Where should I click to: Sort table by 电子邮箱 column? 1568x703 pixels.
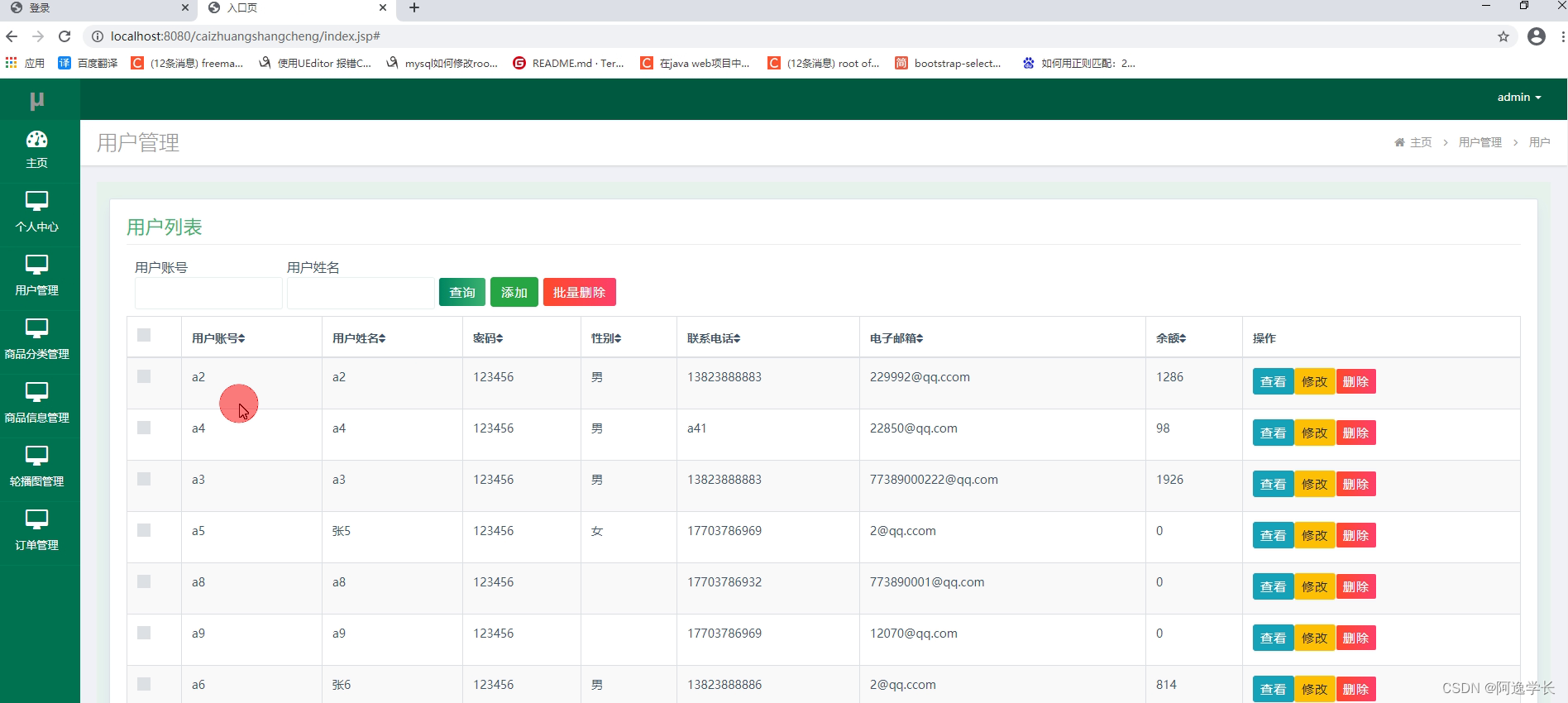[x=896, y=338]
